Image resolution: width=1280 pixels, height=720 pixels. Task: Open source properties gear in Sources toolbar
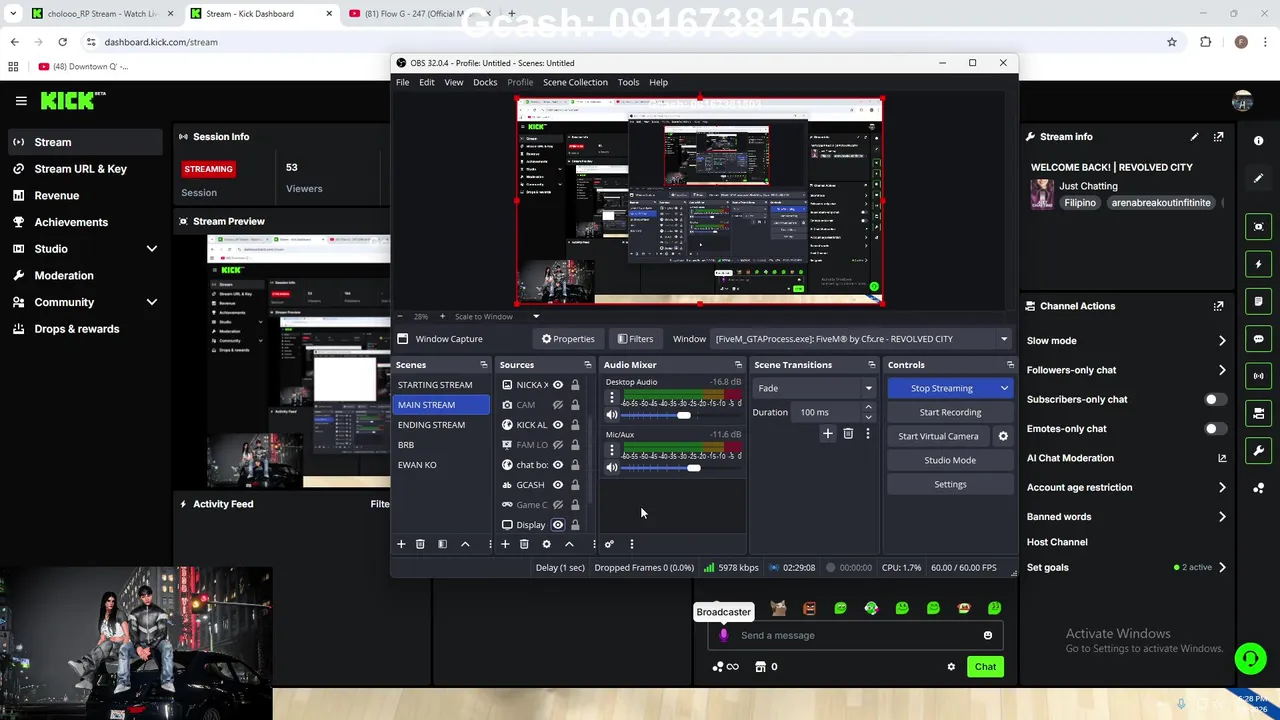coord(546,544)
